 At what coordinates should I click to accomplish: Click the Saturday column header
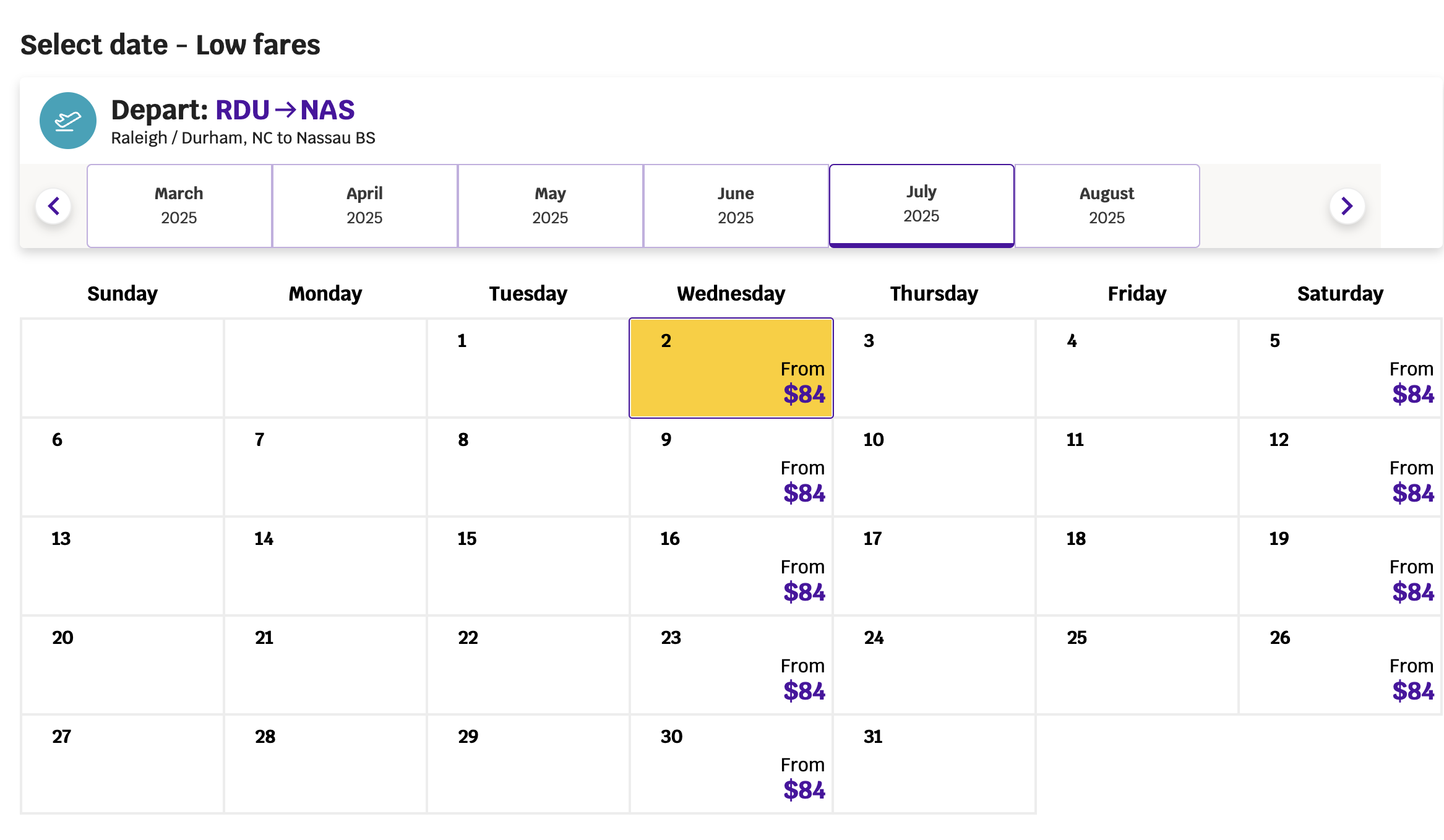[x=1340, y=293]
